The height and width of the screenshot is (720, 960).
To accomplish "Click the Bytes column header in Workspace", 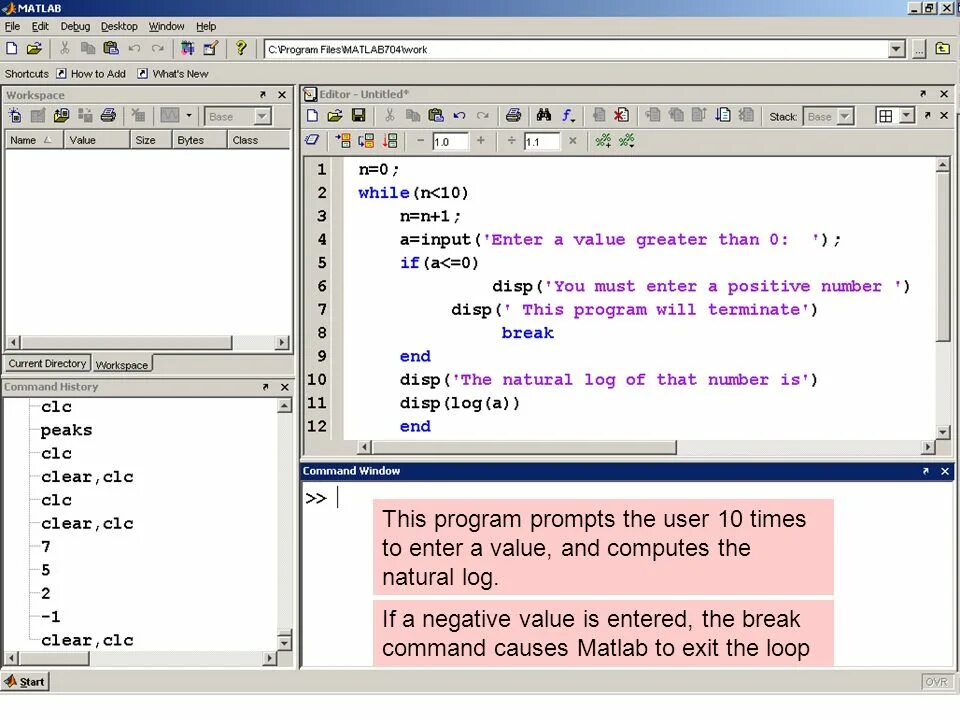I will coord(199,140).
